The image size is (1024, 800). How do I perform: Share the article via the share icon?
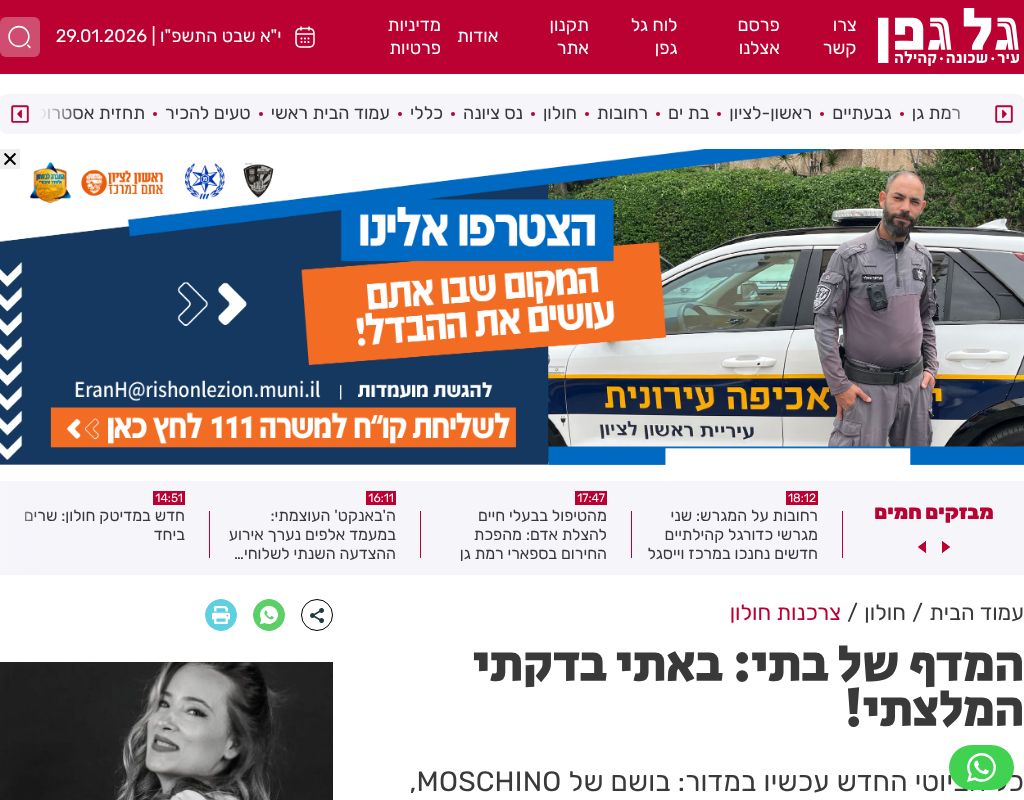pos(317,615)
